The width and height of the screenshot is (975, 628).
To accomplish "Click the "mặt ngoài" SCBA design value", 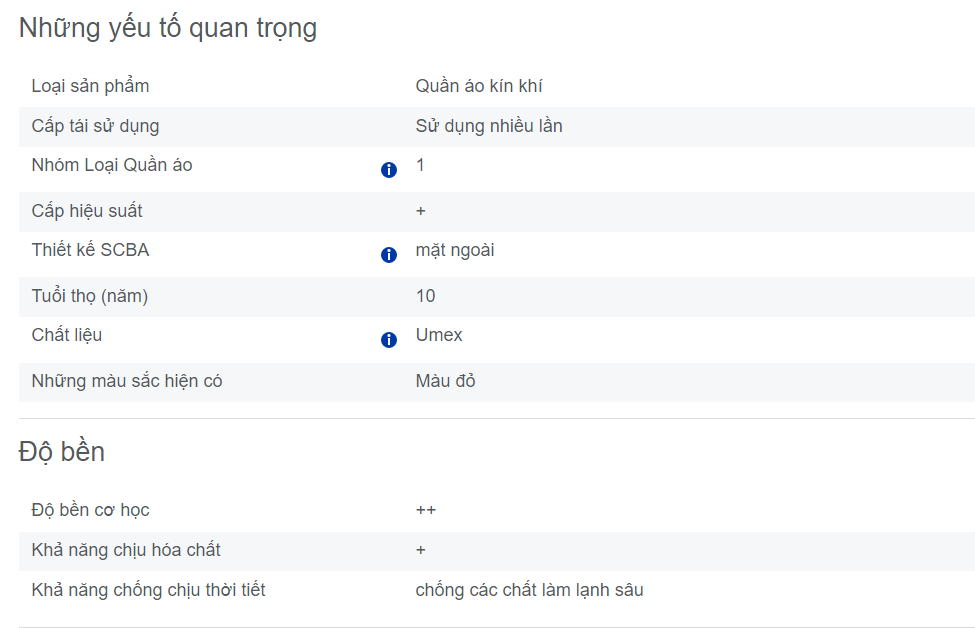I will (455, 250).
